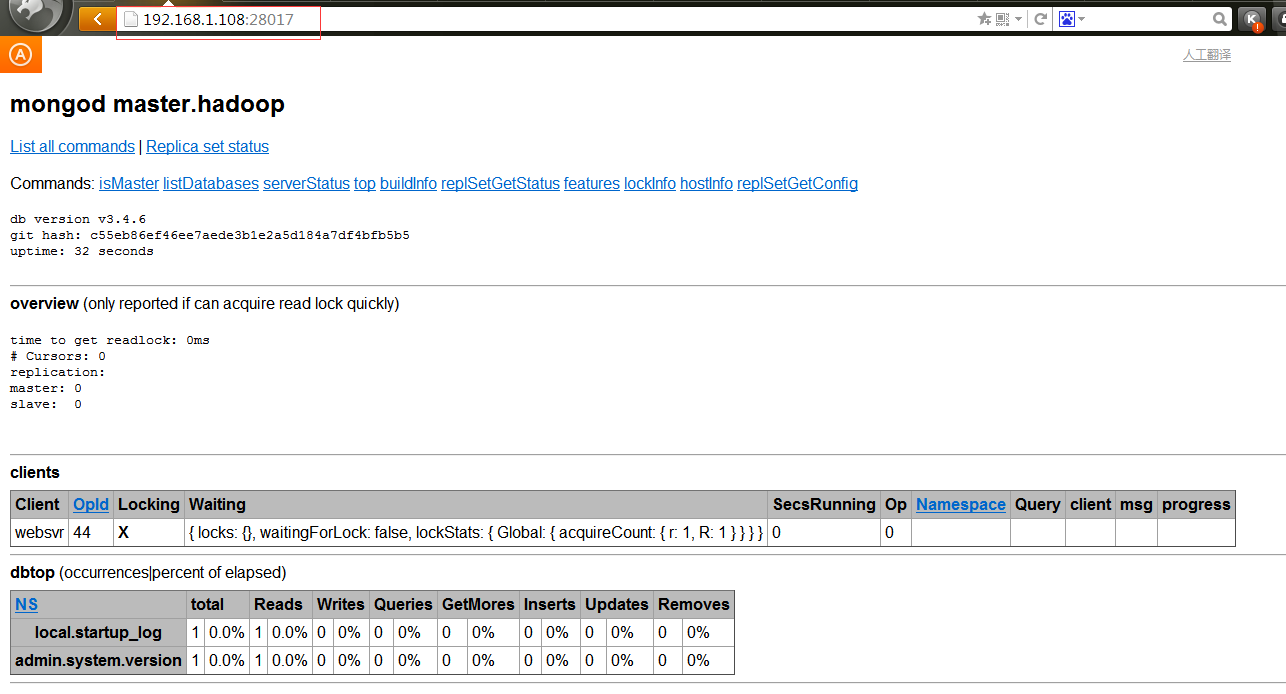This screenshot has height=694, width=1286.
Task: Sort clients by the Namespace column header
Action: click(960, 505)
